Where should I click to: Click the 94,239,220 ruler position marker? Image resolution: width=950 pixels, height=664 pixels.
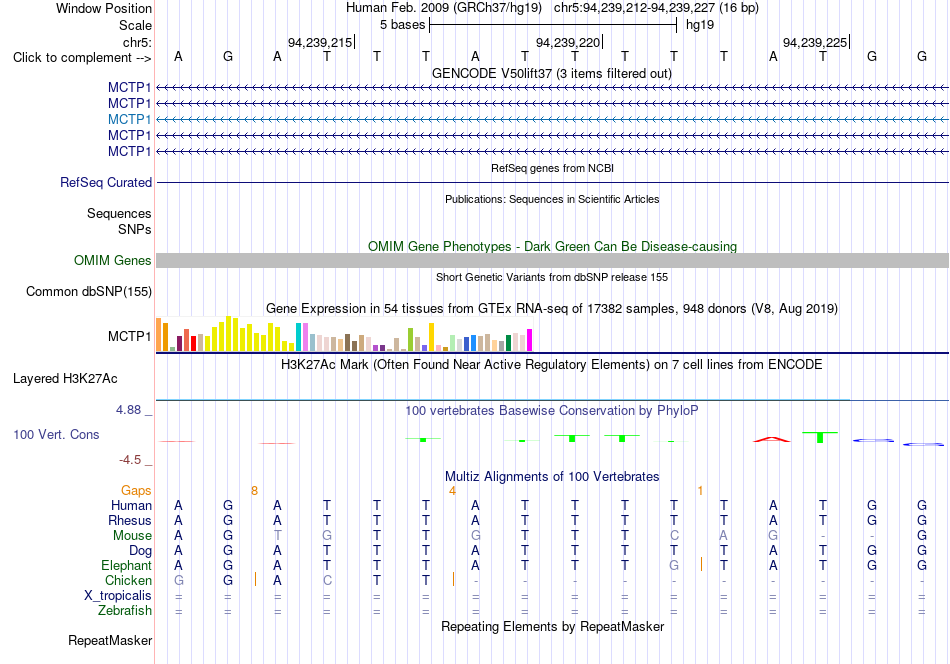point(568,42)
